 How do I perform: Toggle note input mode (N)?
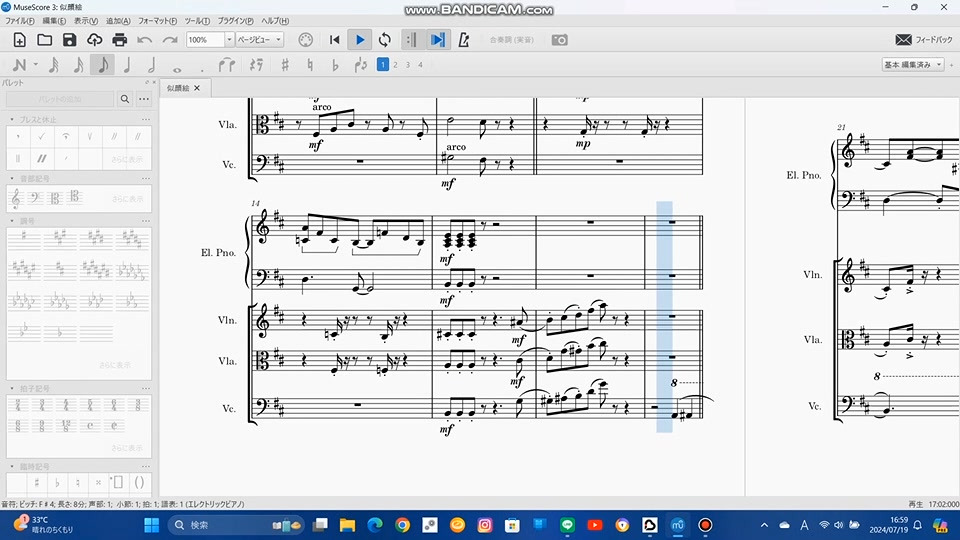point(20,65)
